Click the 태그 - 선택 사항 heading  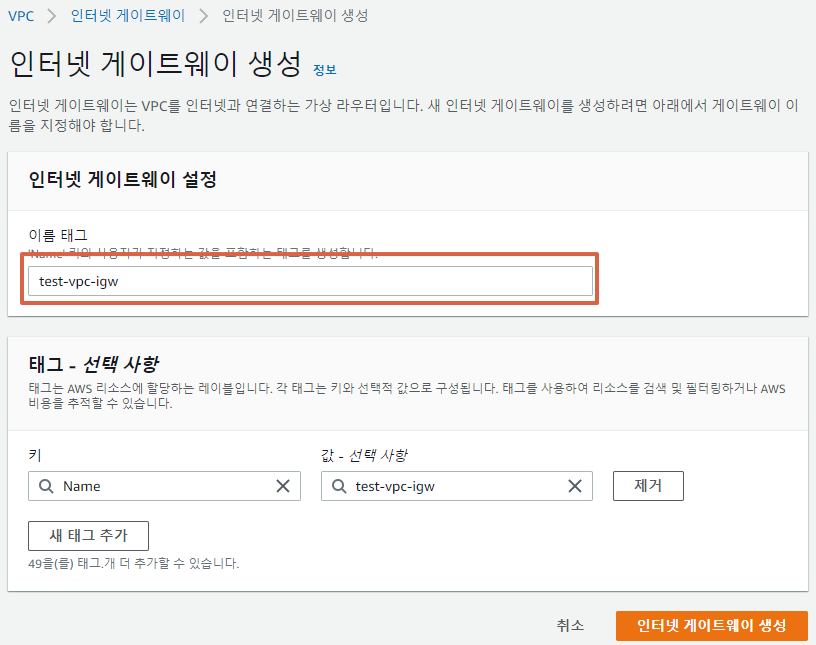[94, 364]
